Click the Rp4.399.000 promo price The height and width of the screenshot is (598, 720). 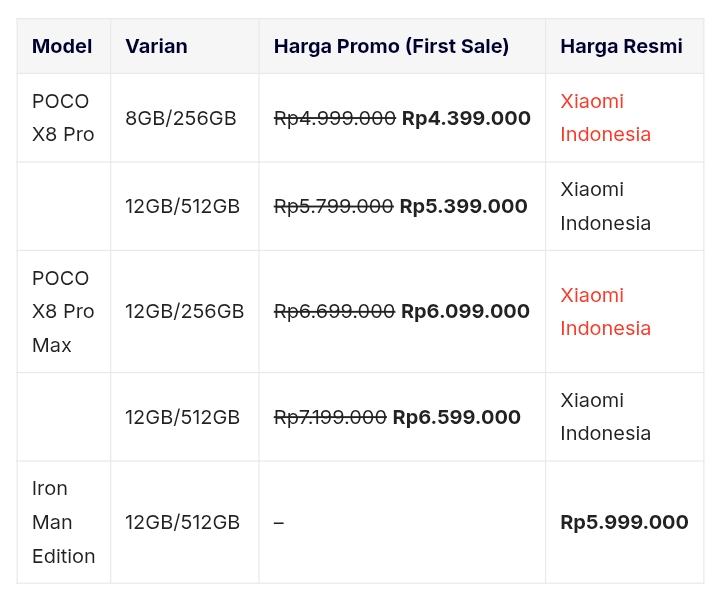(x=466, y=118)
